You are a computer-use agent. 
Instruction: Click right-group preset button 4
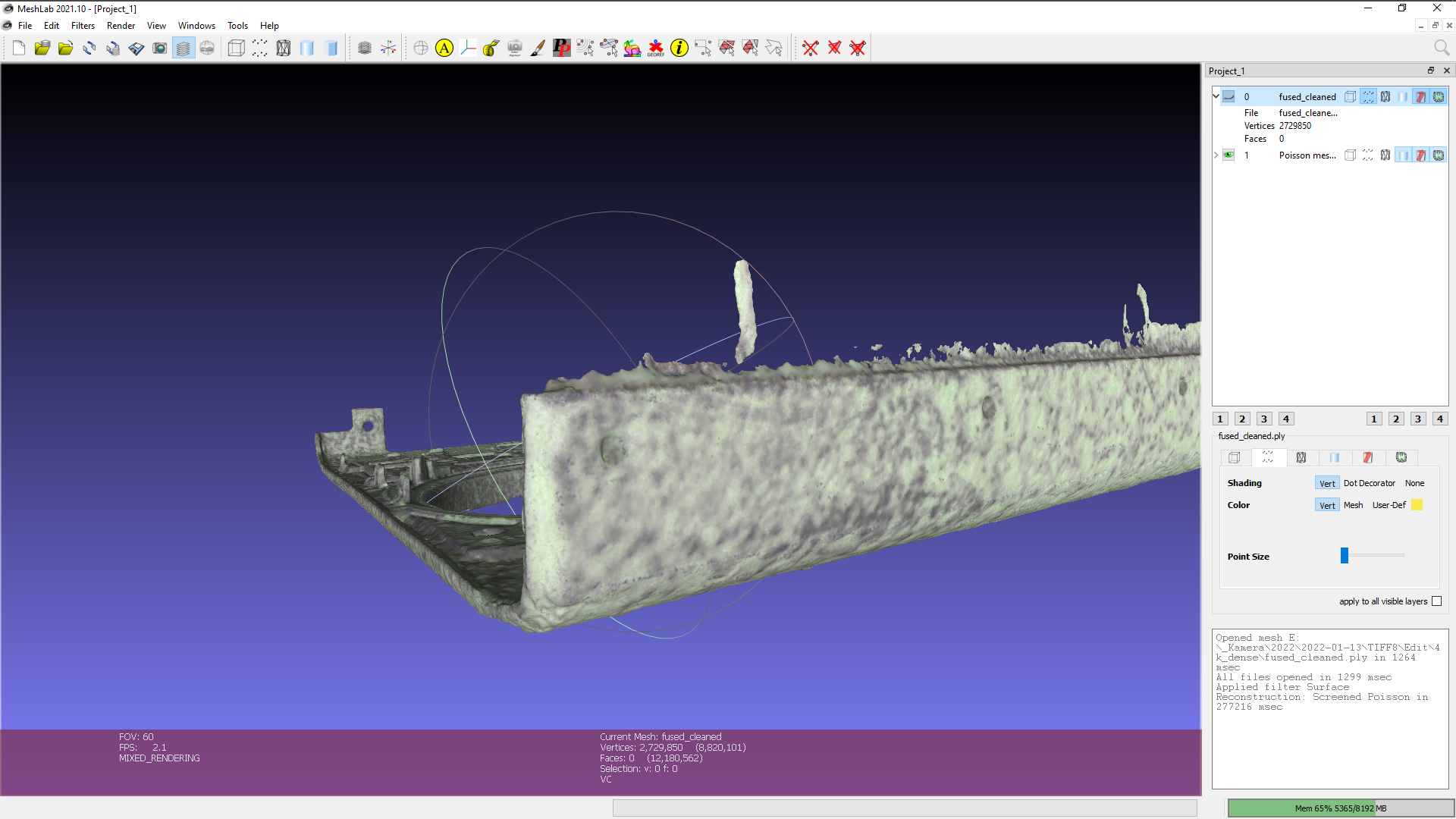pyautogui.click(x=1440, y=419)
